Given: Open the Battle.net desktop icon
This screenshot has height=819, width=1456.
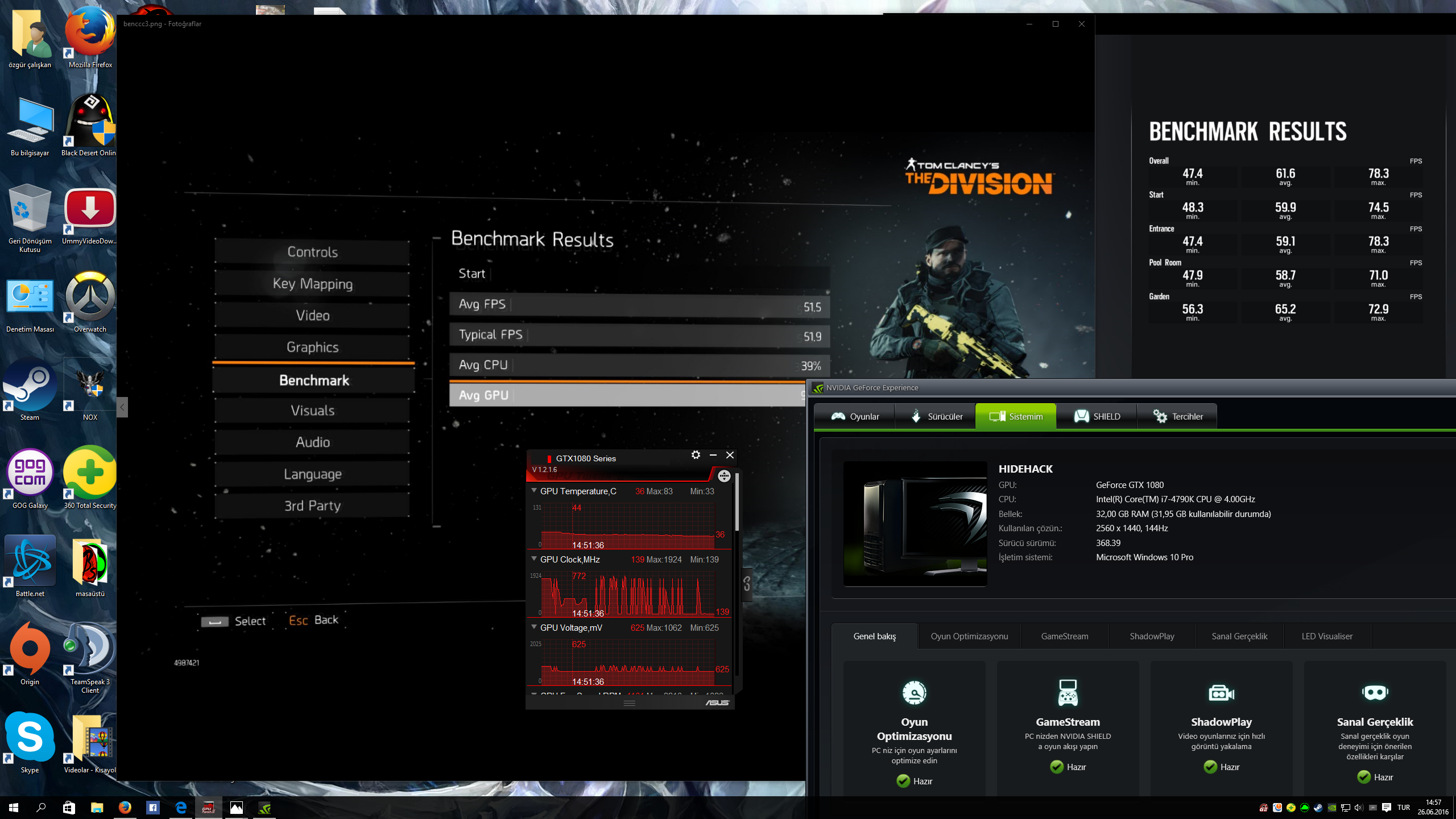Looking at the screenshot, I should coord(30,567).
